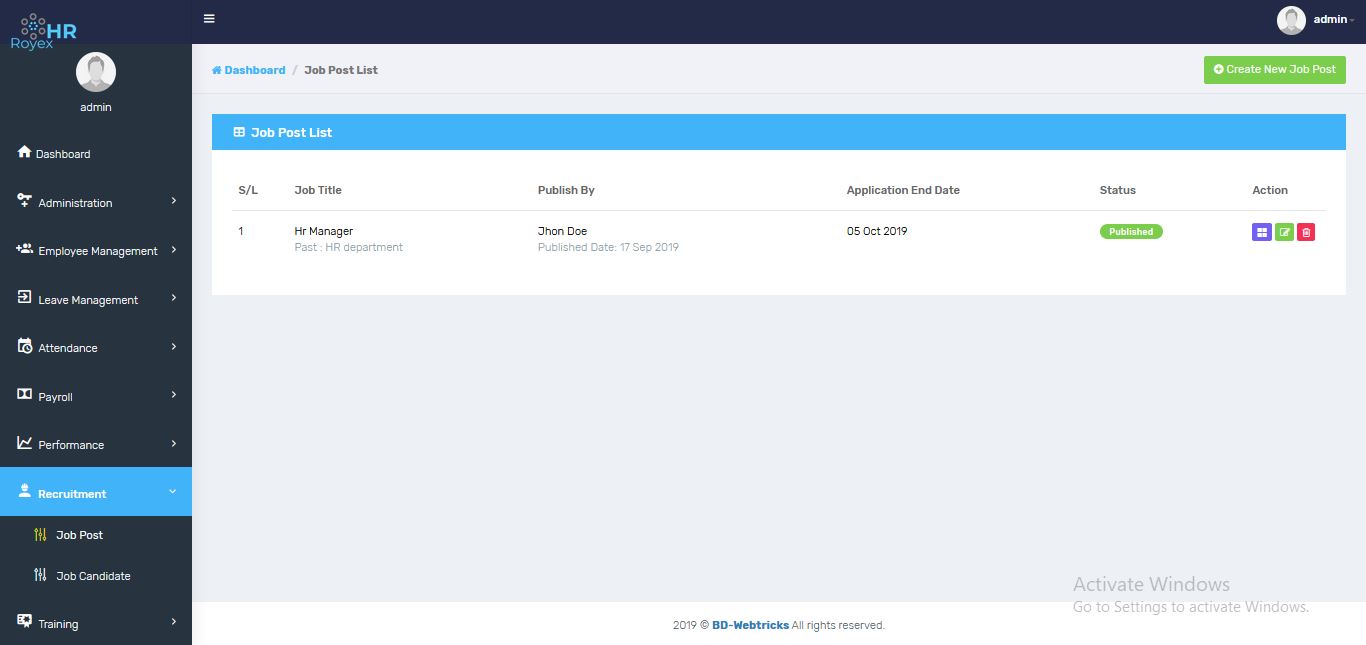Expand Payroll submenu chevron
This screenshot has width=1366, height=645.
(173, 395)
